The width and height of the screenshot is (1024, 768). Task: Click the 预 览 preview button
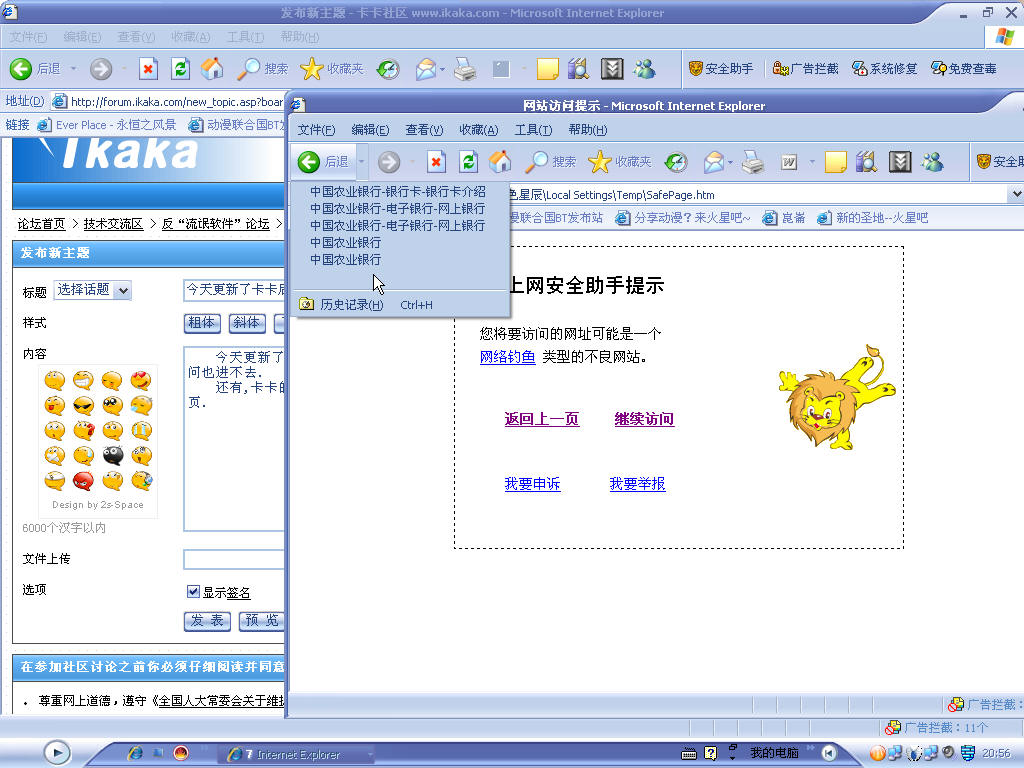pyautogui.click(x=261, y=620)
